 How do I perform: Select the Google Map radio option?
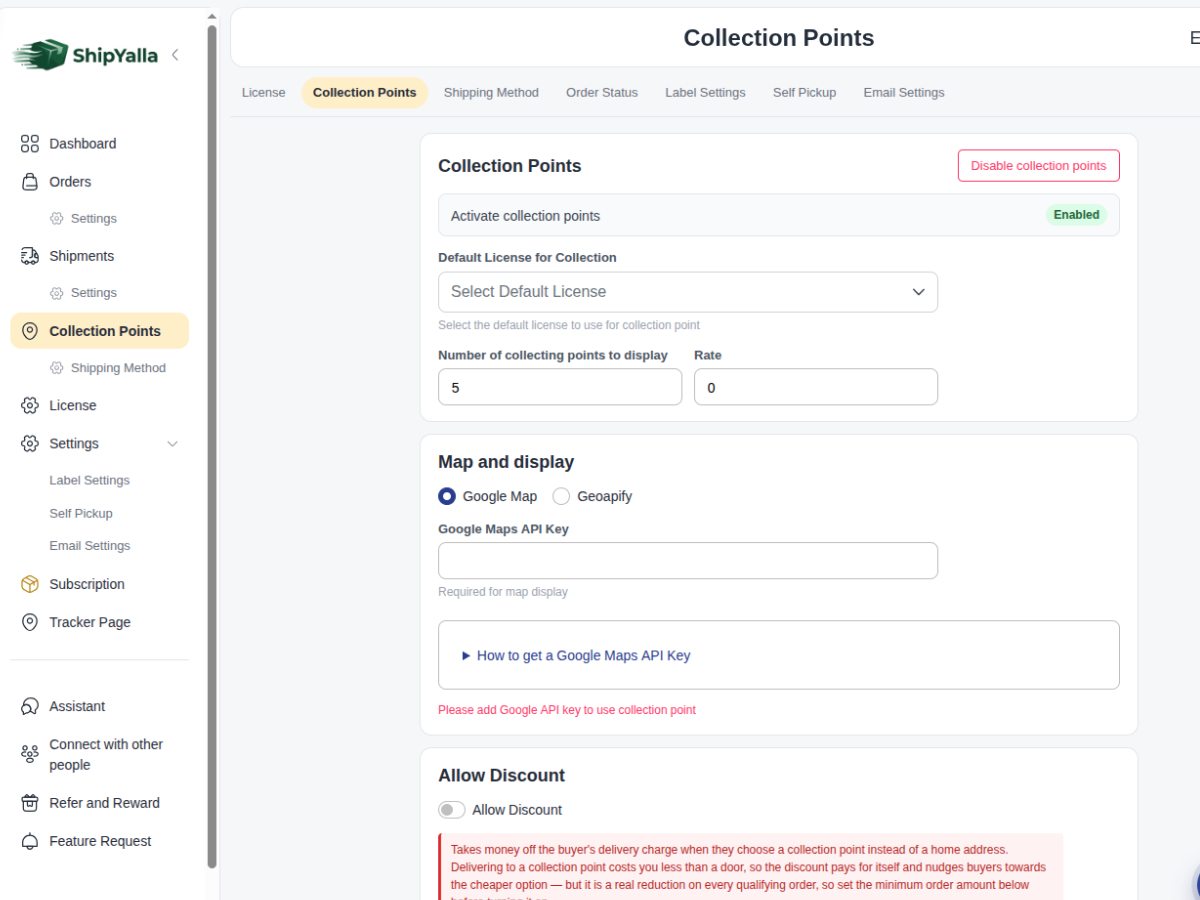[x=447, y=496]
